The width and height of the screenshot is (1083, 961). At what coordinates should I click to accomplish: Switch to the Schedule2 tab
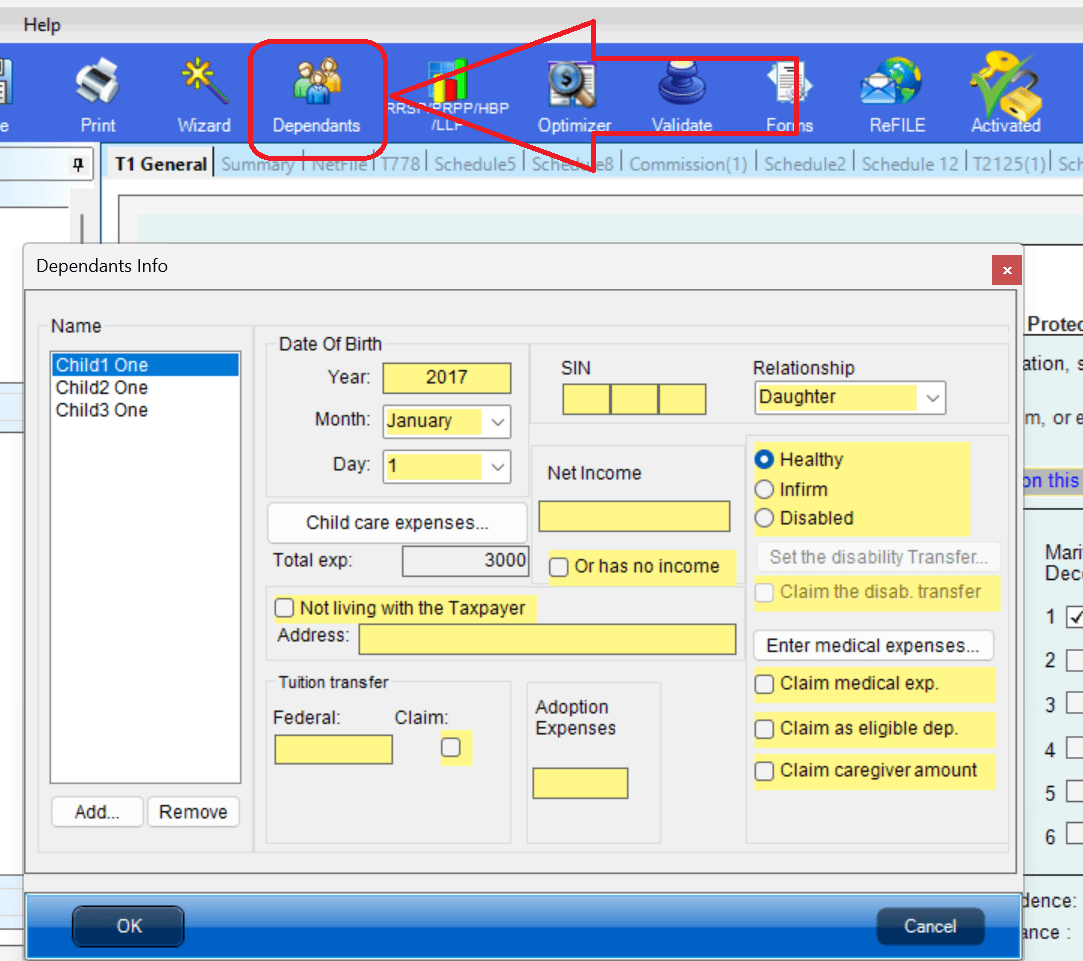pyautogui.click(x=804, y=164)
